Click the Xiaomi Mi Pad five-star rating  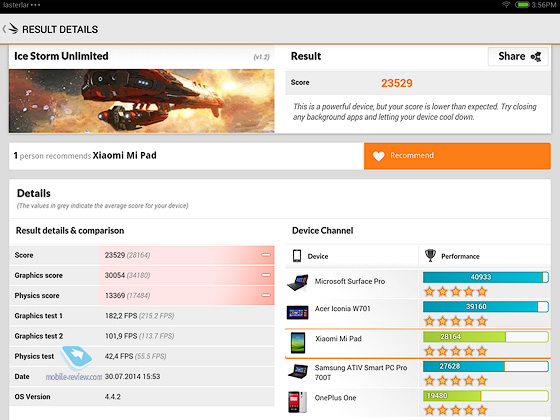(456, 351)
